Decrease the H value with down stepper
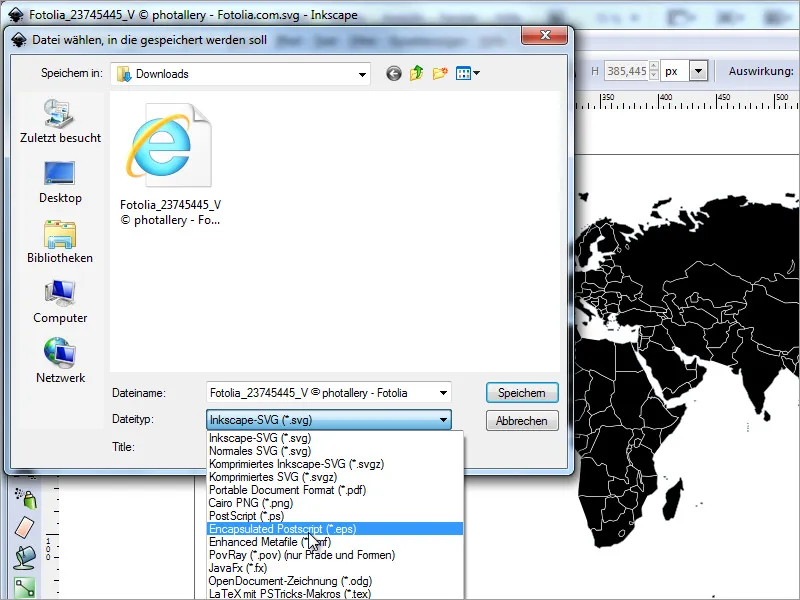 pos(654,76)
